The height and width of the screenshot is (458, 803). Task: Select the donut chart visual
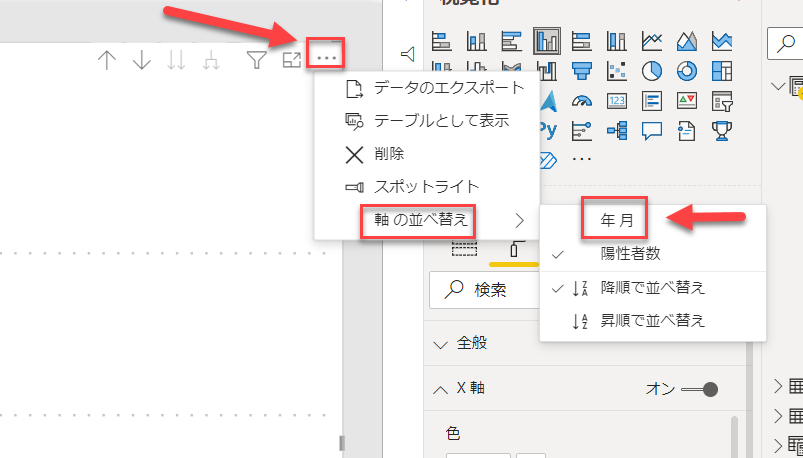click(x=687, y=71)
